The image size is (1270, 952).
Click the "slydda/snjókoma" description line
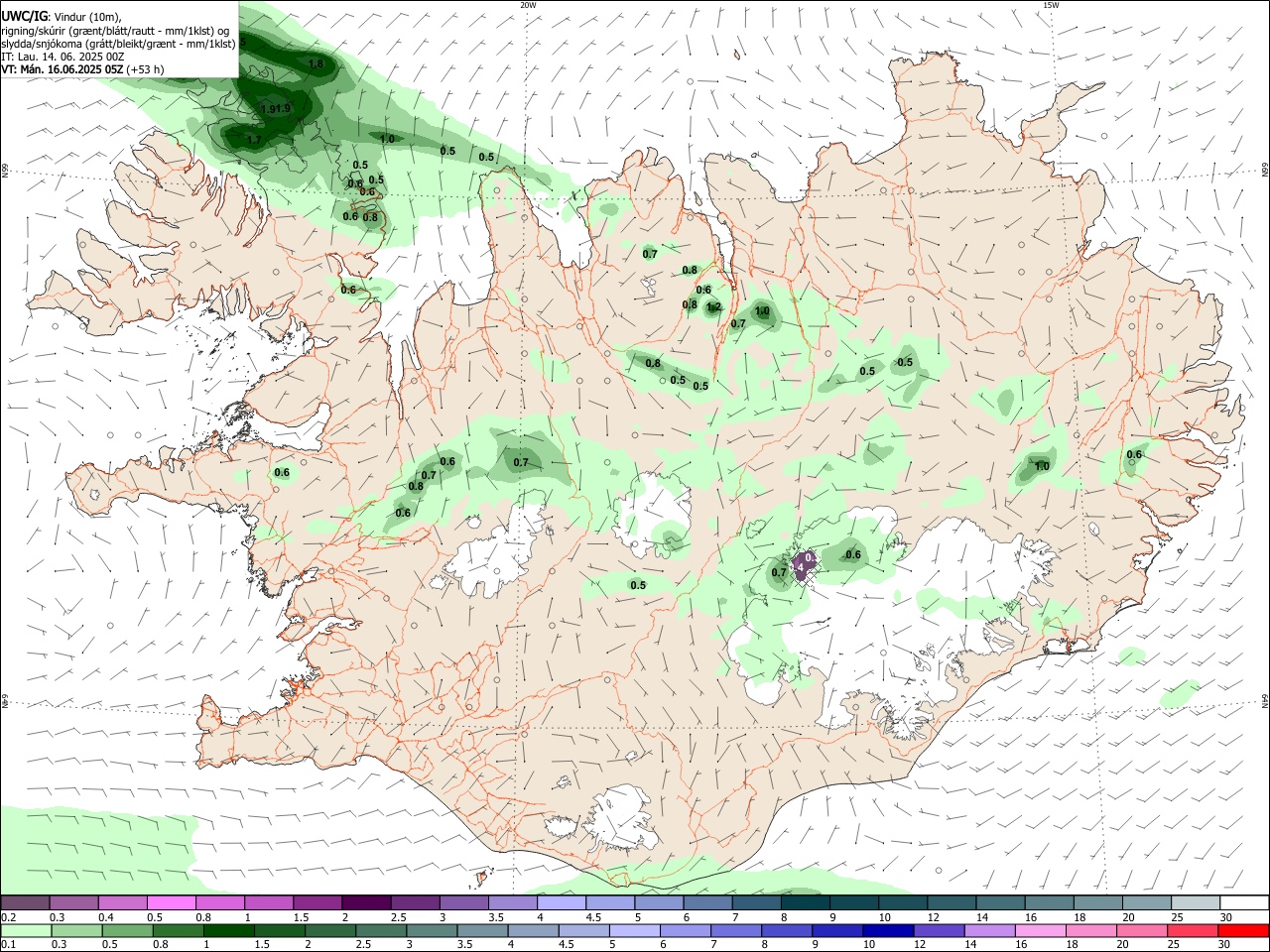click(x=118, y=44)
